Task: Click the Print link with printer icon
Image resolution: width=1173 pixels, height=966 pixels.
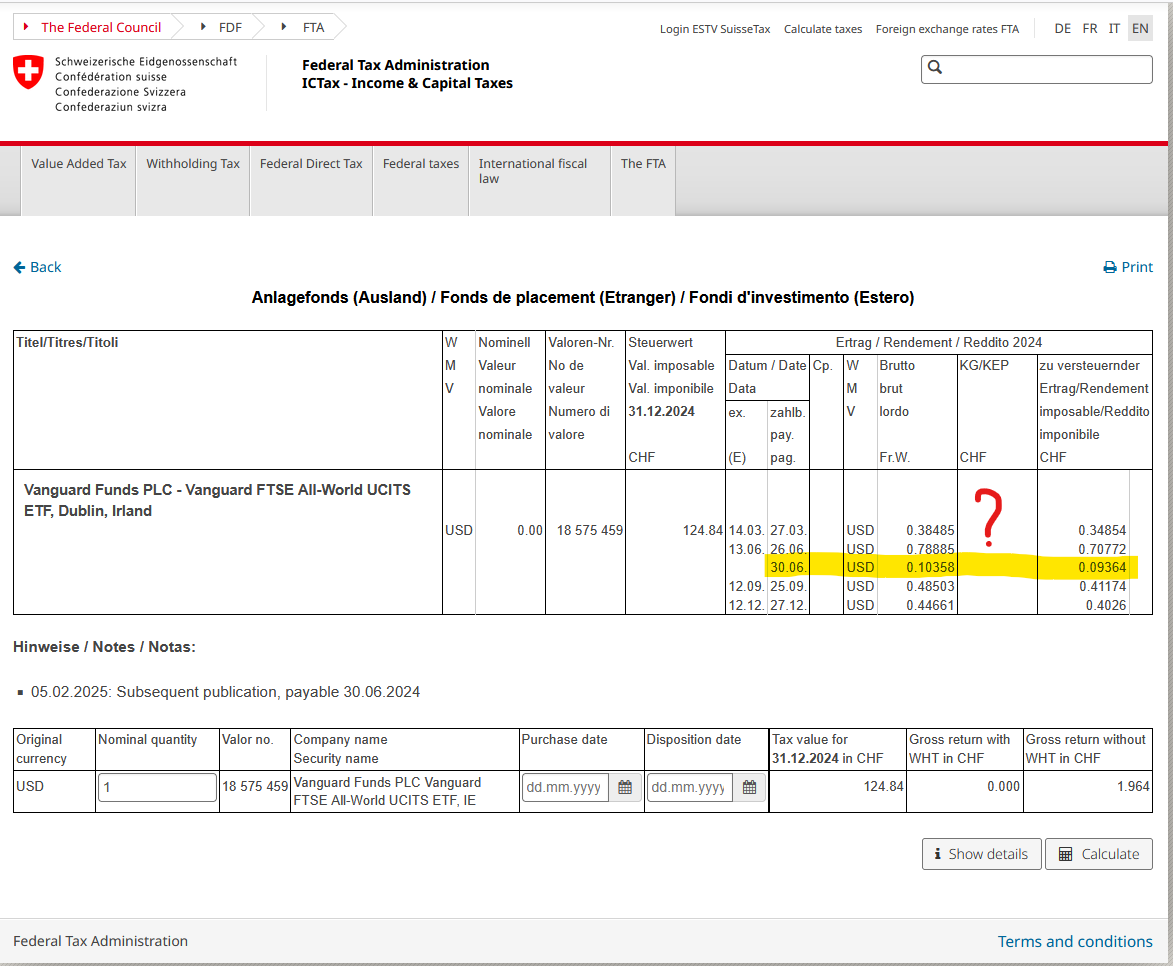Action: click(x=1127, y=267)
